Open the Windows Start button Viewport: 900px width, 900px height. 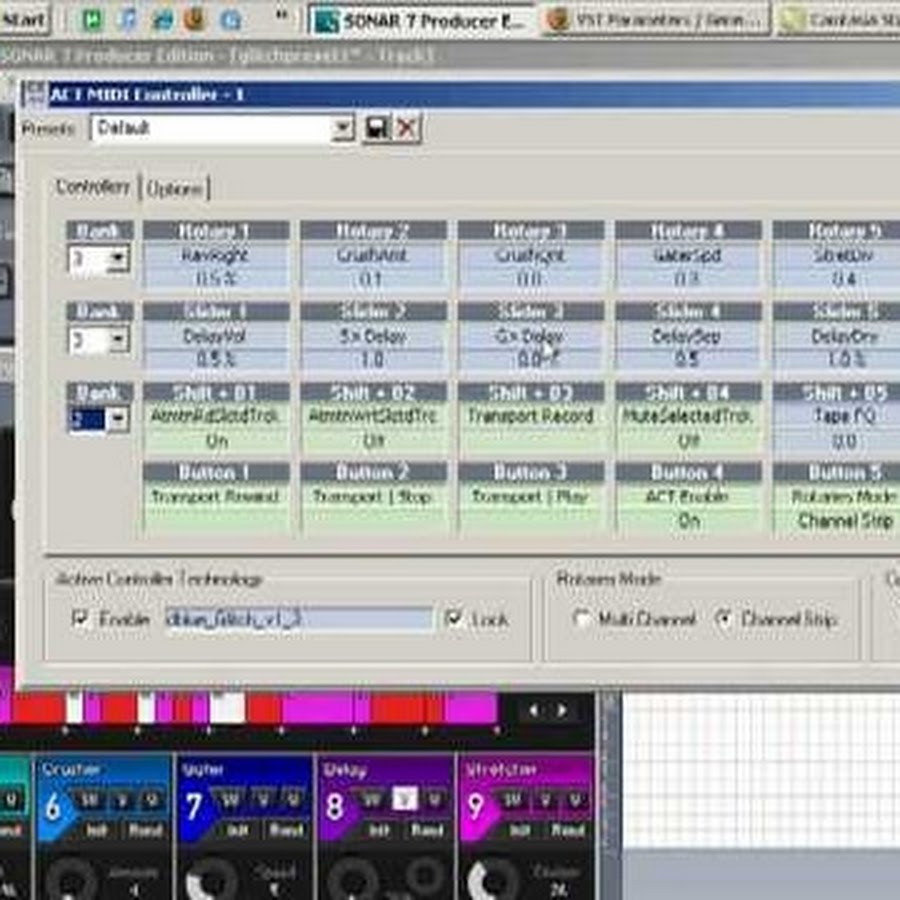[x=24, y=20]
